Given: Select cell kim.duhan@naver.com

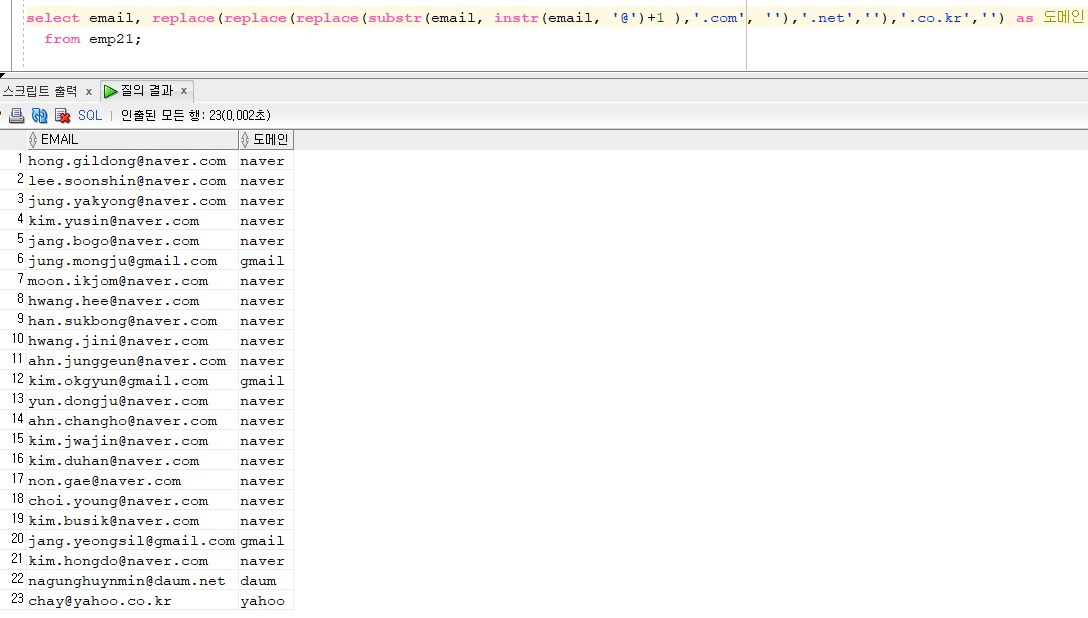Looking at the screenshot, I should pos(132,461).
